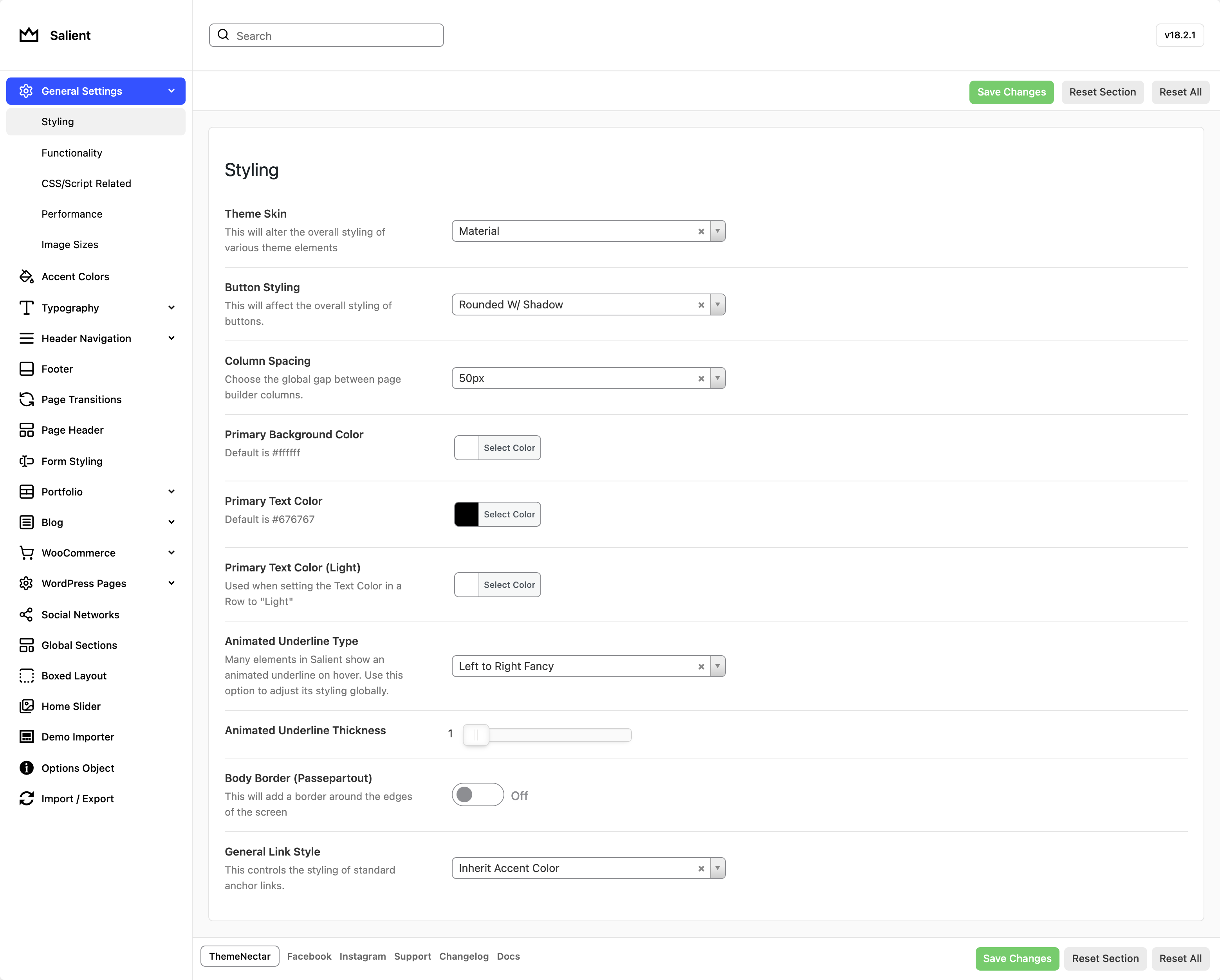Open the General Link Style dropdown

pos(588,868)
